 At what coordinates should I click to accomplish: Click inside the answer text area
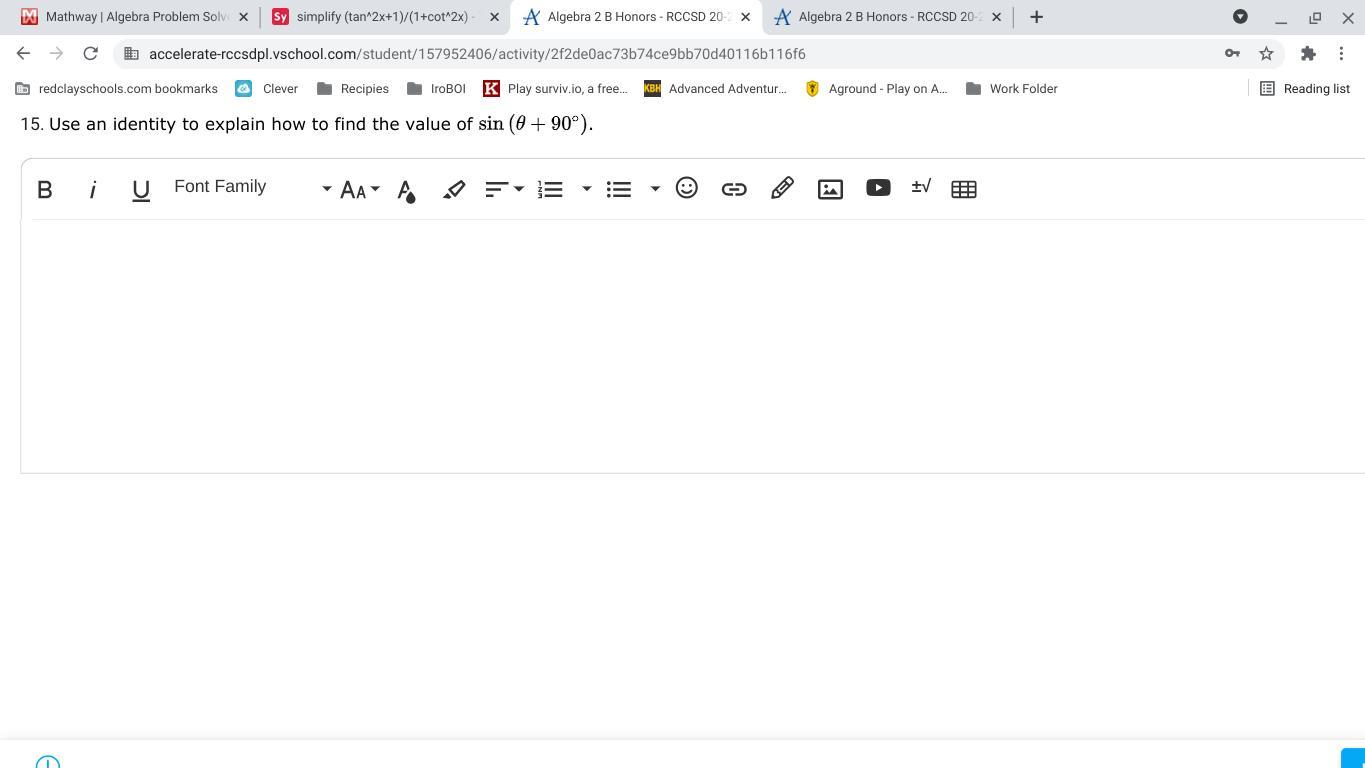coord(690,345)
